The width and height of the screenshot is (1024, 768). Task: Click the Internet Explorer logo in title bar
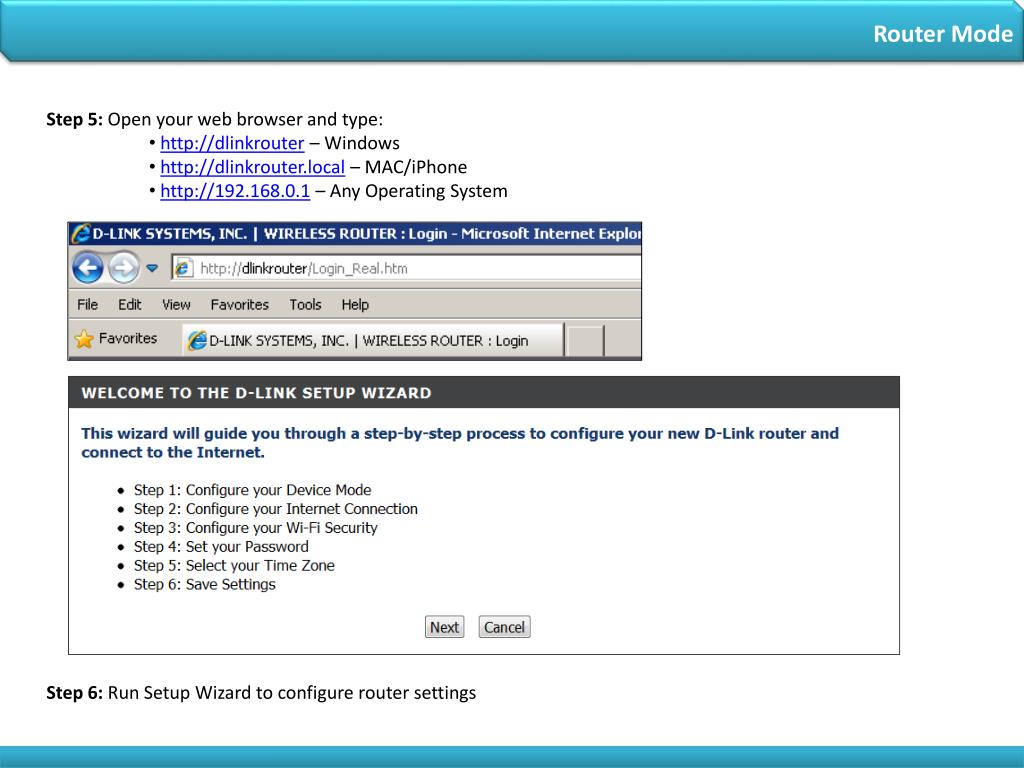[80, 234]
